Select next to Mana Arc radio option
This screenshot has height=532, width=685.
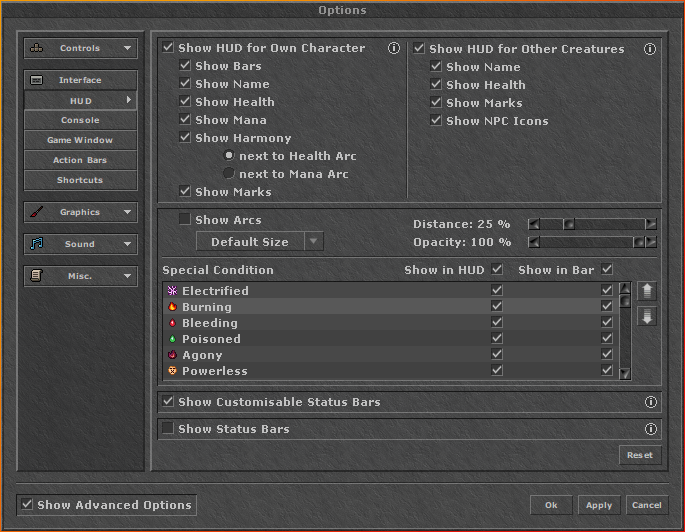click(229, 174)
